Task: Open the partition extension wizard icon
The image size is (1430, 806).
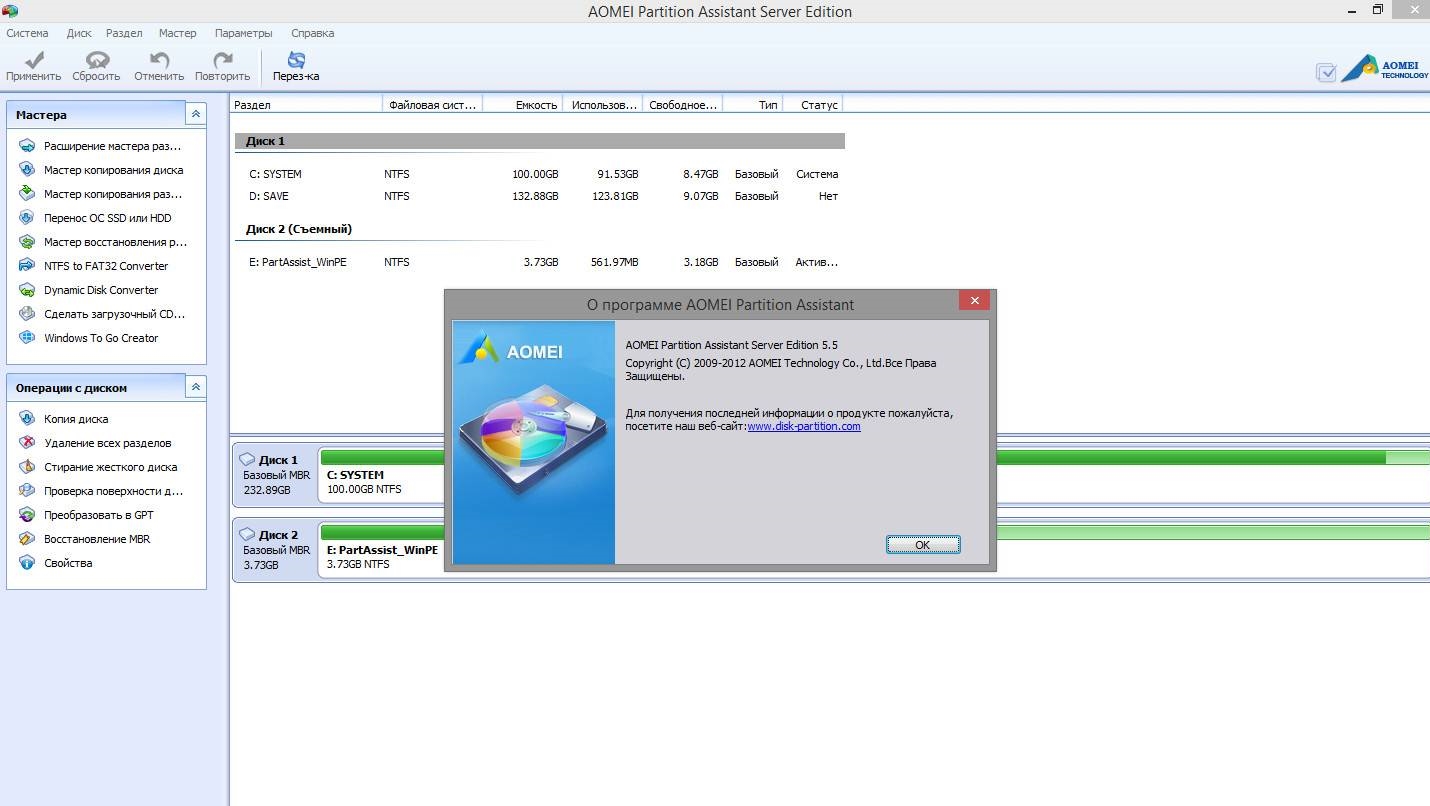Action: point(27,146)
